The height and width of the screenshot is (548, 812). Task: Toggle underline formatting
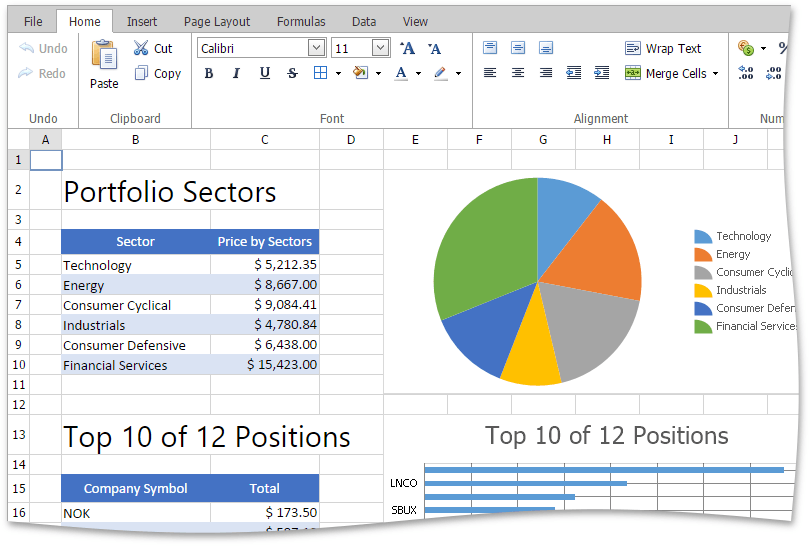pos(265,74)
